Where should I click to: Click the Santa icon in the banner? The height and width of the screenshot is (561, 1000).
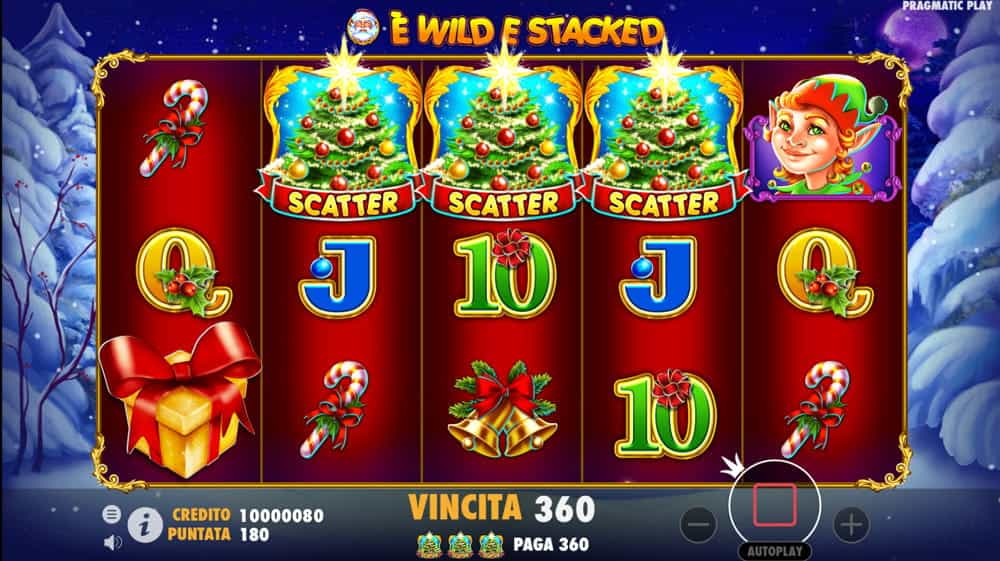(363, 28)
